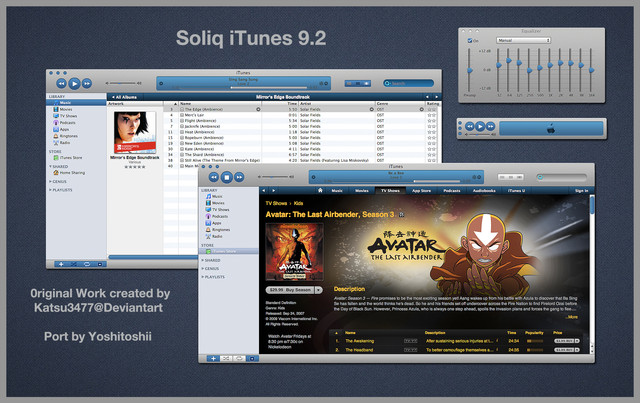Expand PLAYLISTS section in Mirror's Edge window

pyautogui.click(x=51, y=190)
